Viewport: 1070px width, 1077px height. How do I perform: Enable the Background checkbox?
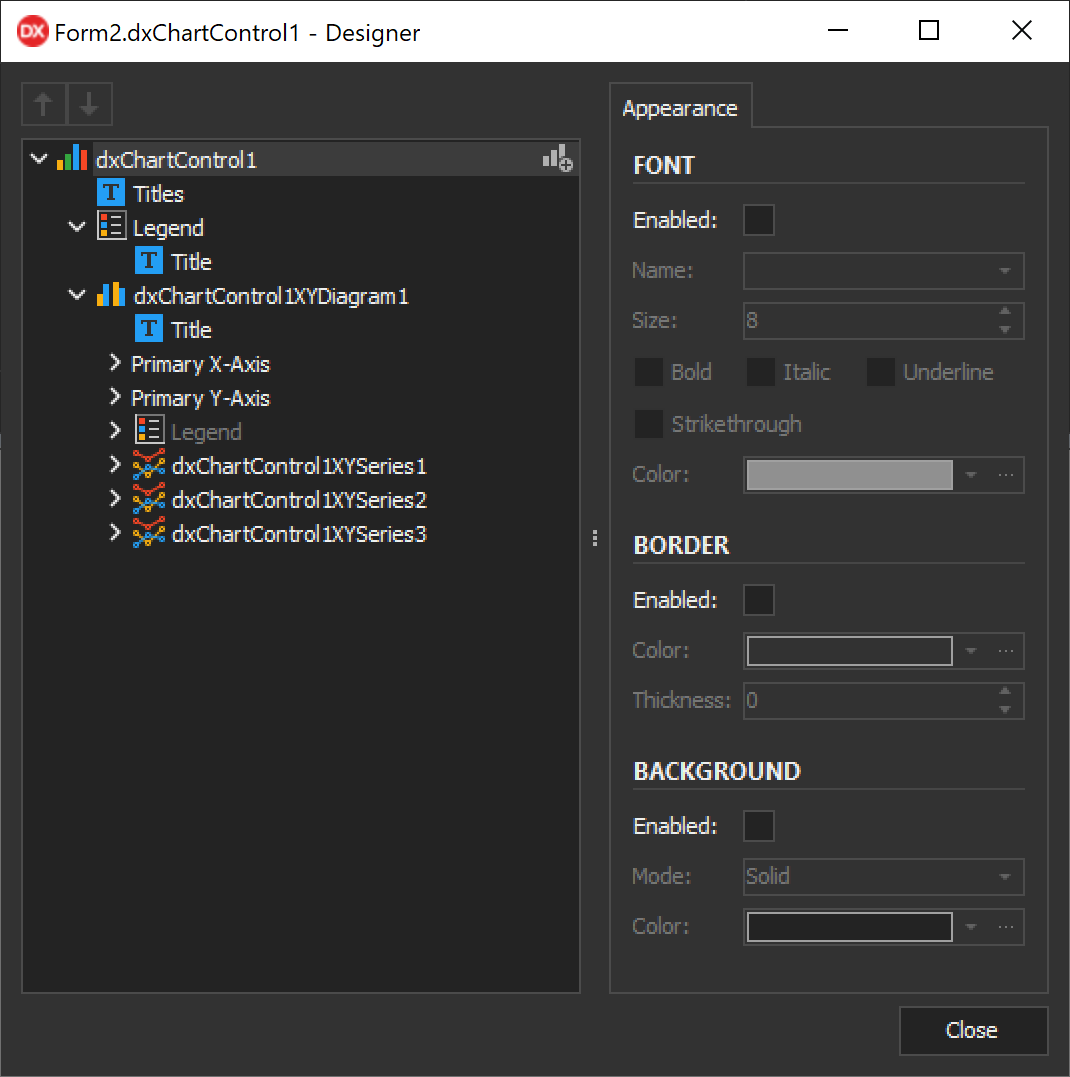click(x=759, y=826)
